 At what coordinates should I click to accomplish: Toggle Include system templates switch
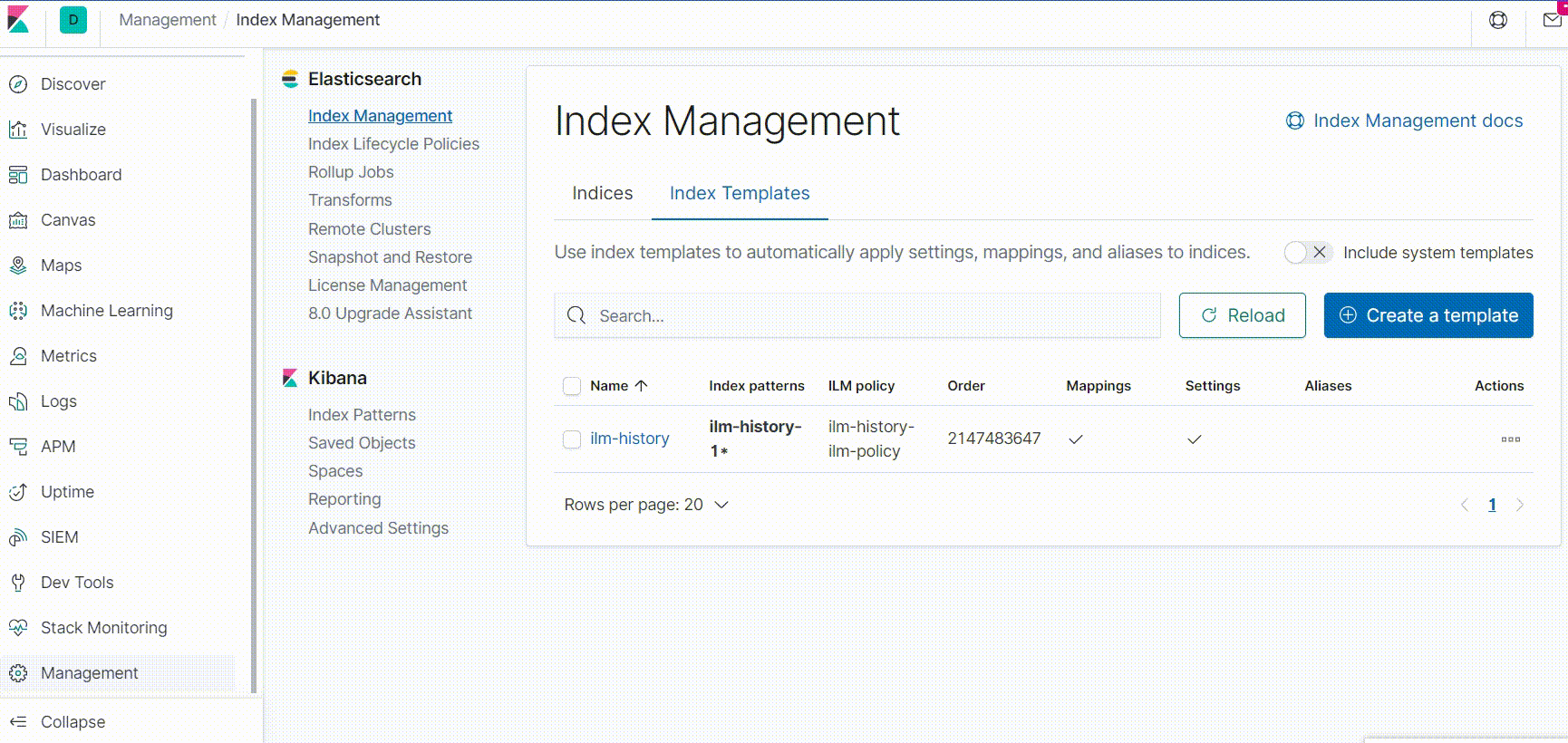coord(1308,253)
